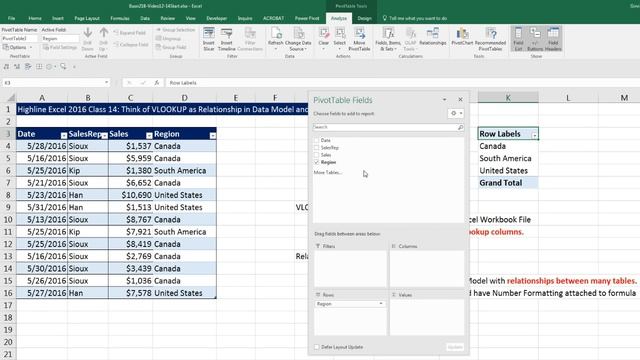Enable Defer Layout Update checkbox
The width and height of the screenshot is (640, 360).
coord(317,347)
